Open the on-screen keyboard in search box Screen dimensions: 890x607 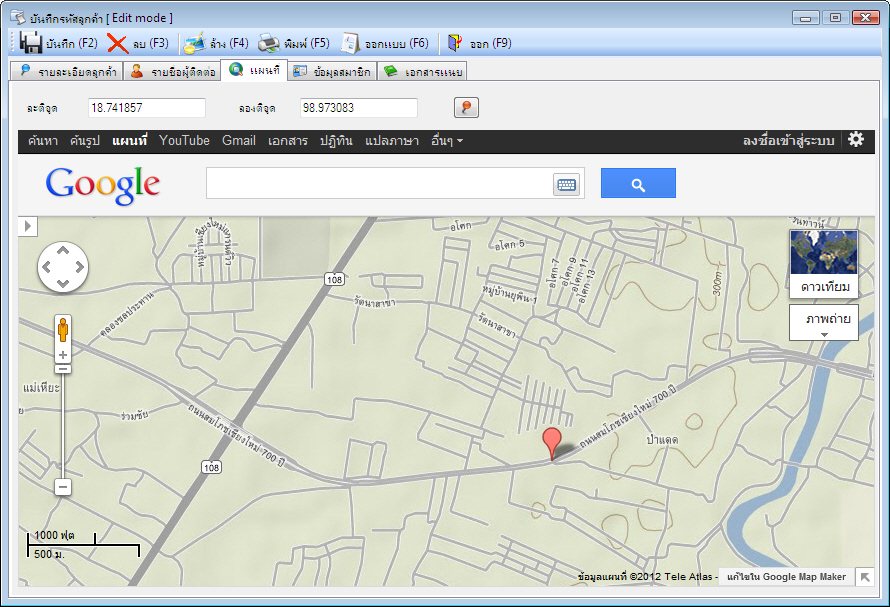coord(566,185)
